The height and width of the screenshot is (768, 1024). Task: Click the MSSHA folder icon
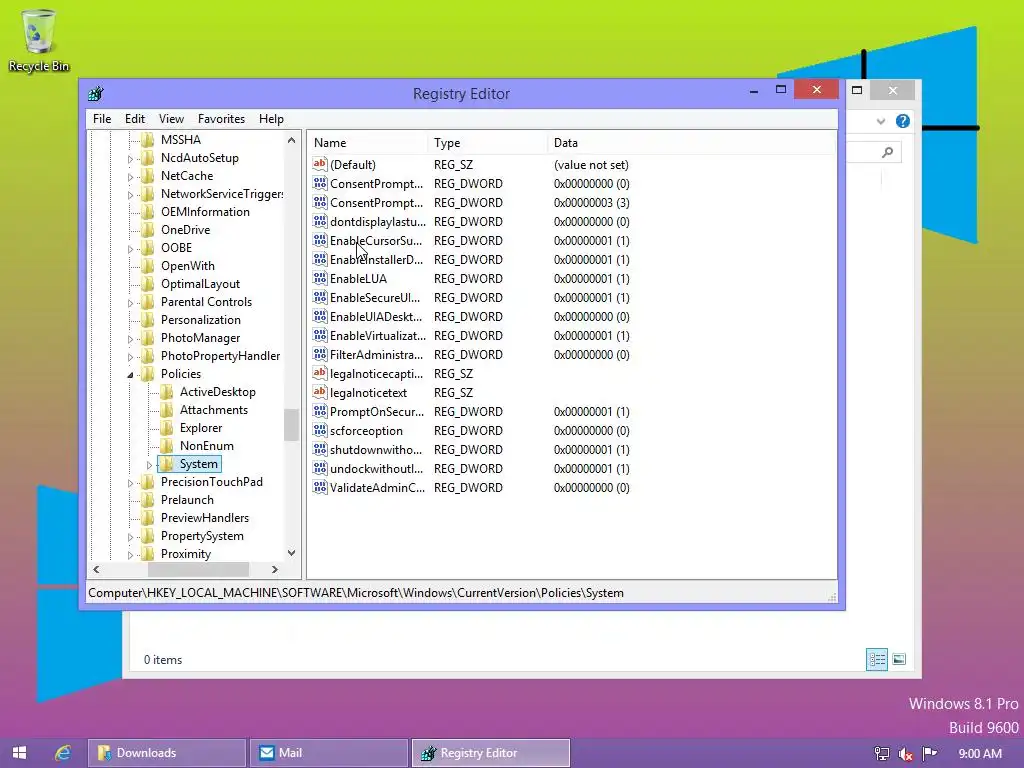click(148, 140)
